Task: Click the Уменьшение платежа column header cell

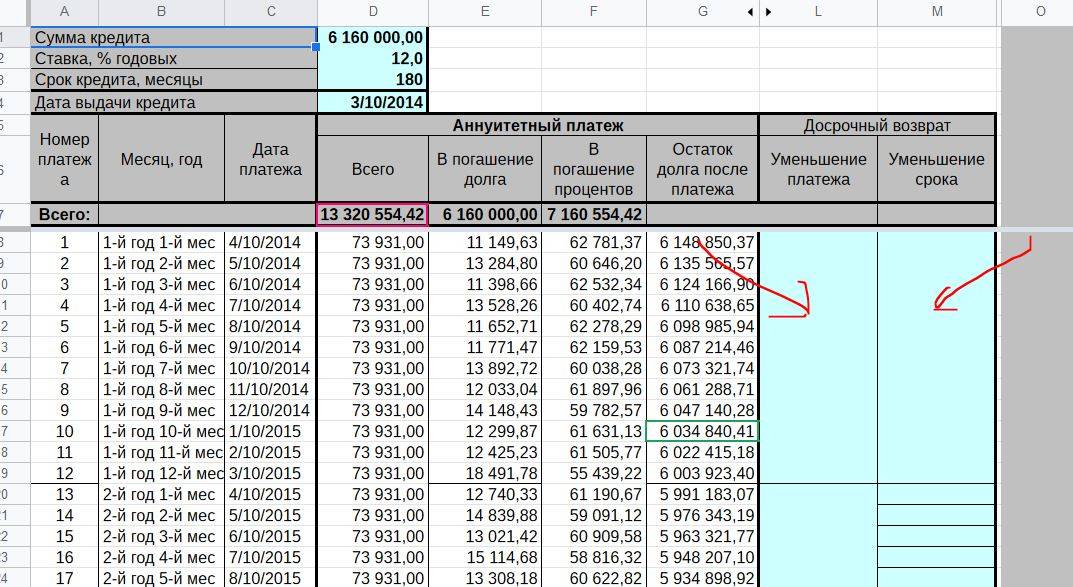Action: tap(818, 169)
